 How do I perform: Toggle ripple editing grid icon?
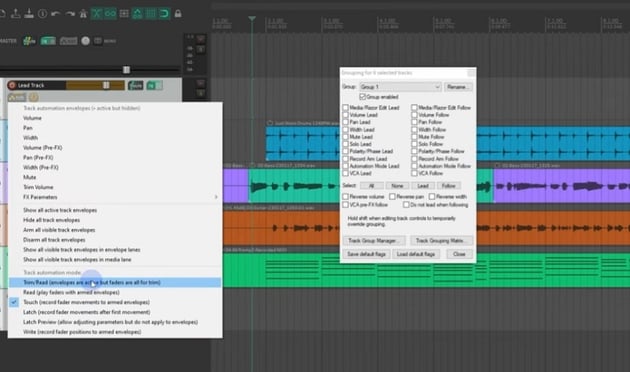tap(124, 14)
